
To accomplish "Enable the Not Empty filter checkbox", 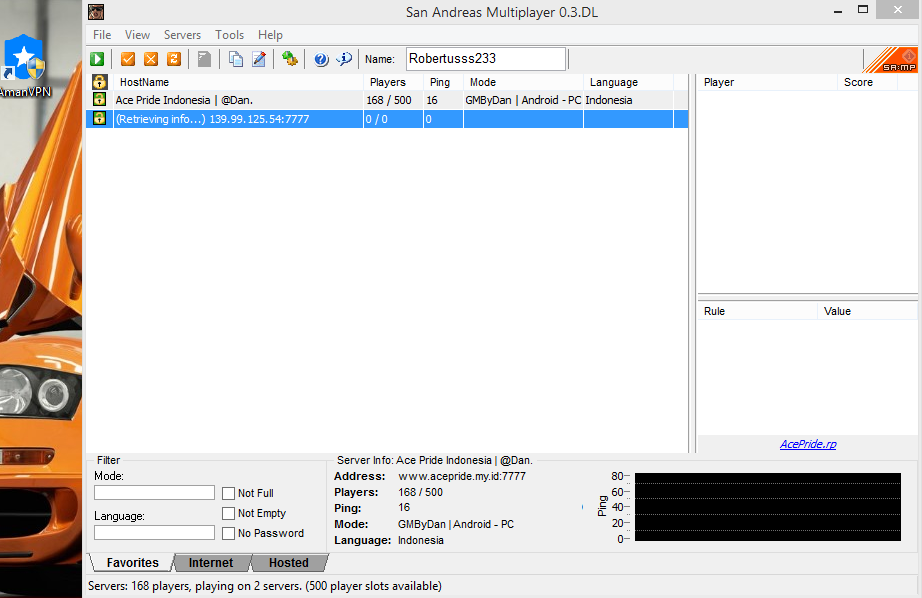I will [228, 513].
